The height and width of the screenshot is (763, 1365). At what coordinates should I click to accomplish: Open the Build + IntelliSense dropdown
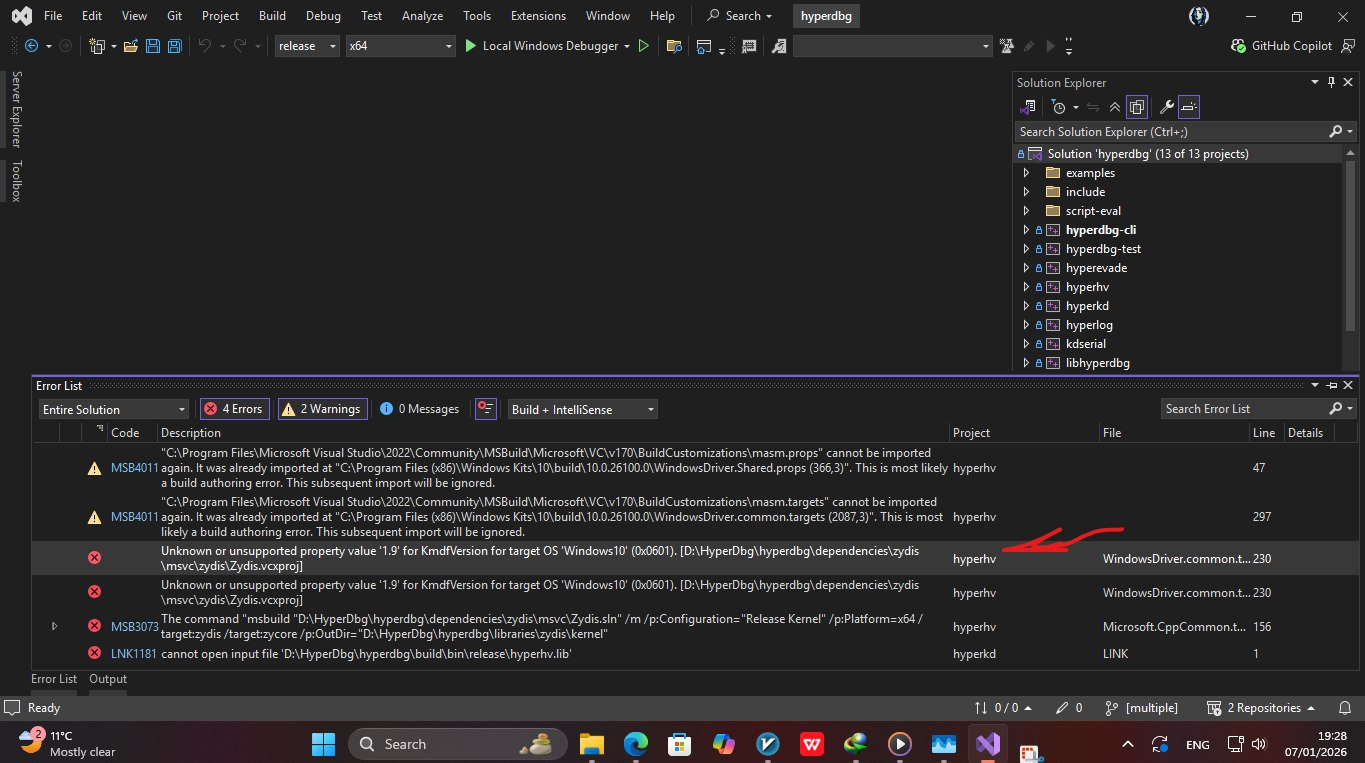click(582, 409)
